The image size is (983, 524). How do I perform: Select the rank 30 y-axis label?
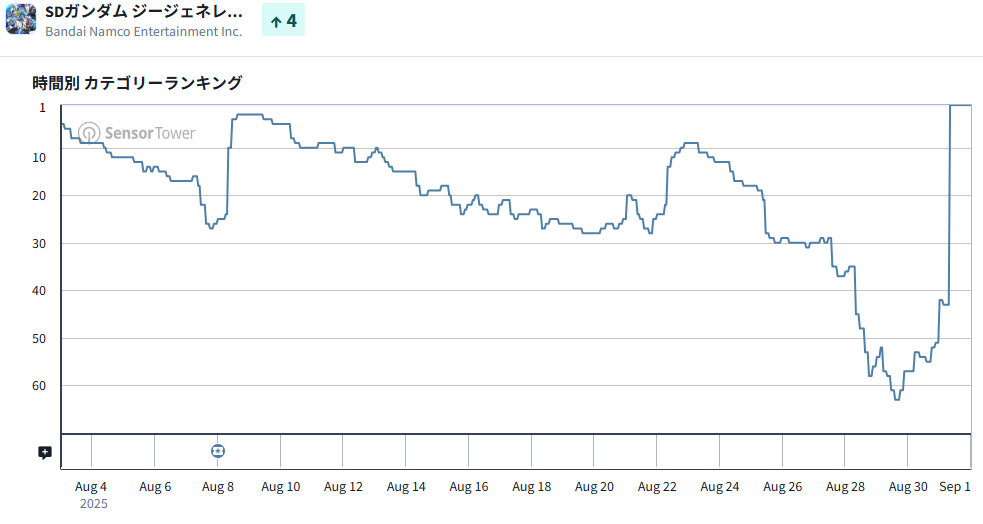click(40, 243)
